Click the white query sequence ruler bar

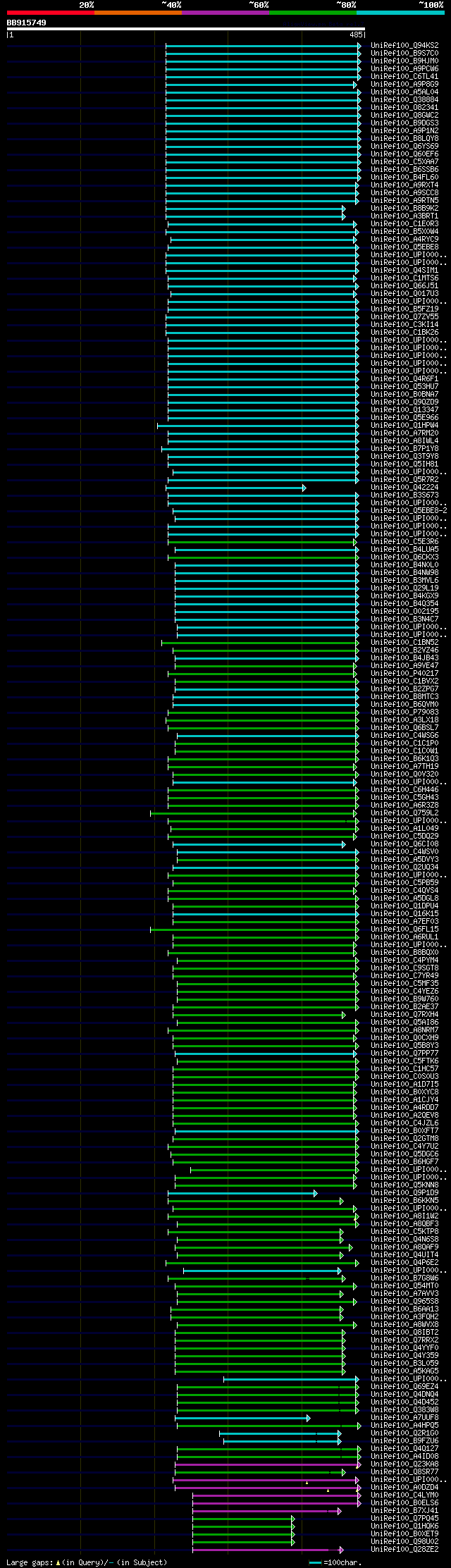[185, 29]
